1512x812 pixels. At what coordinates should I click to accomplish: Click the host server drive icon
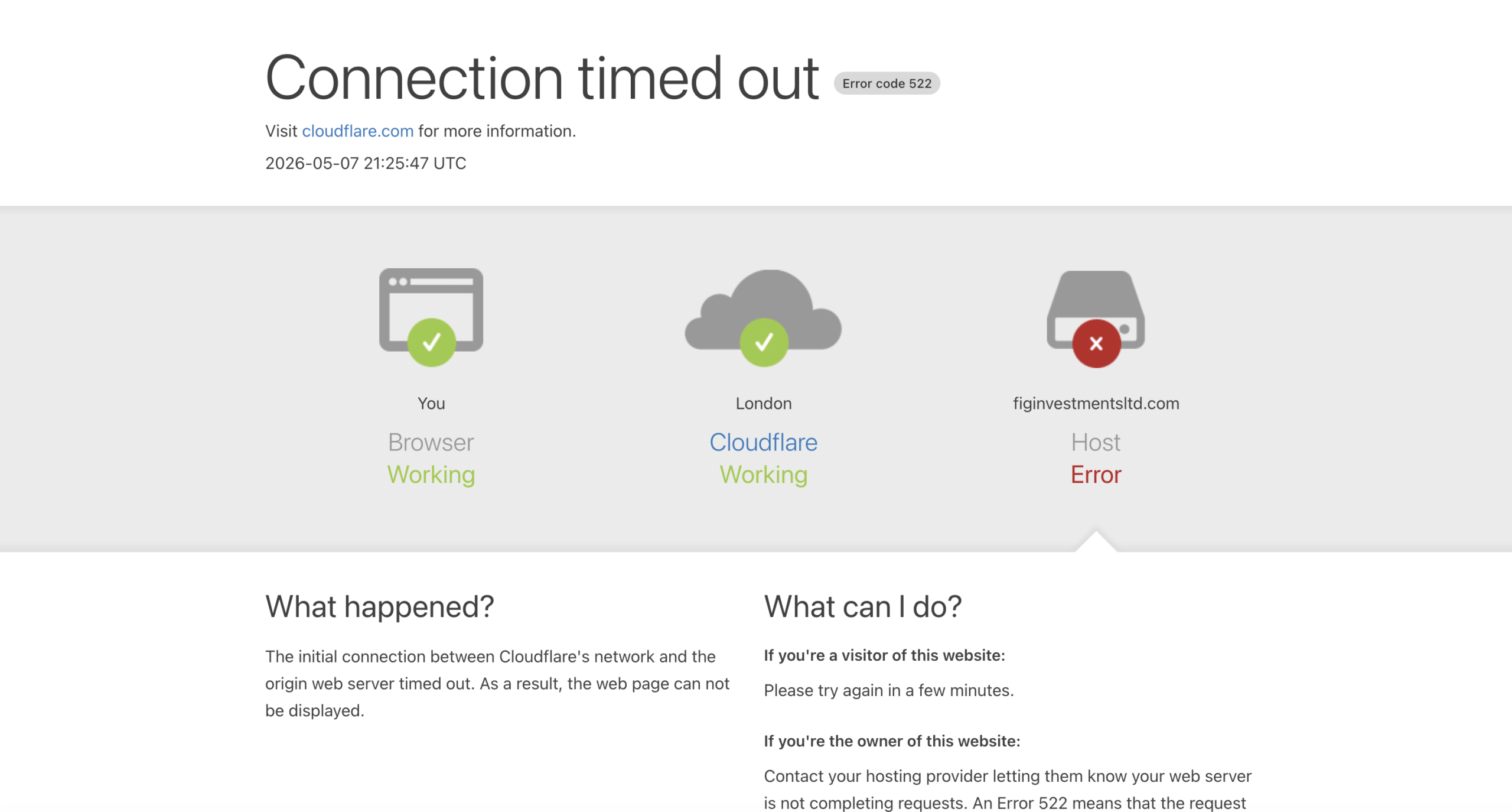(x=1096, y=309)
